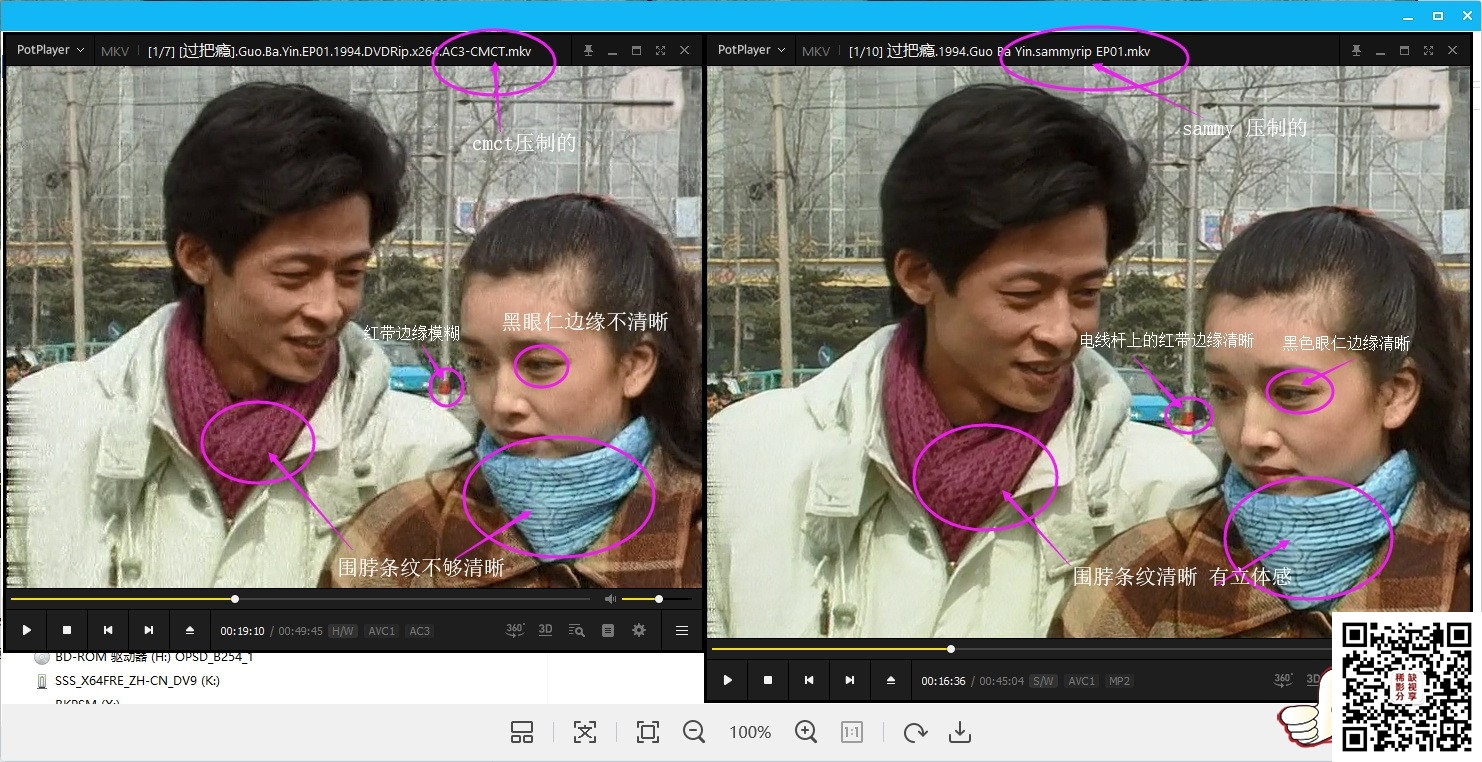Play video in the left PotPlayer window
Screen dimensions: 1482x762
pos(27,630)
